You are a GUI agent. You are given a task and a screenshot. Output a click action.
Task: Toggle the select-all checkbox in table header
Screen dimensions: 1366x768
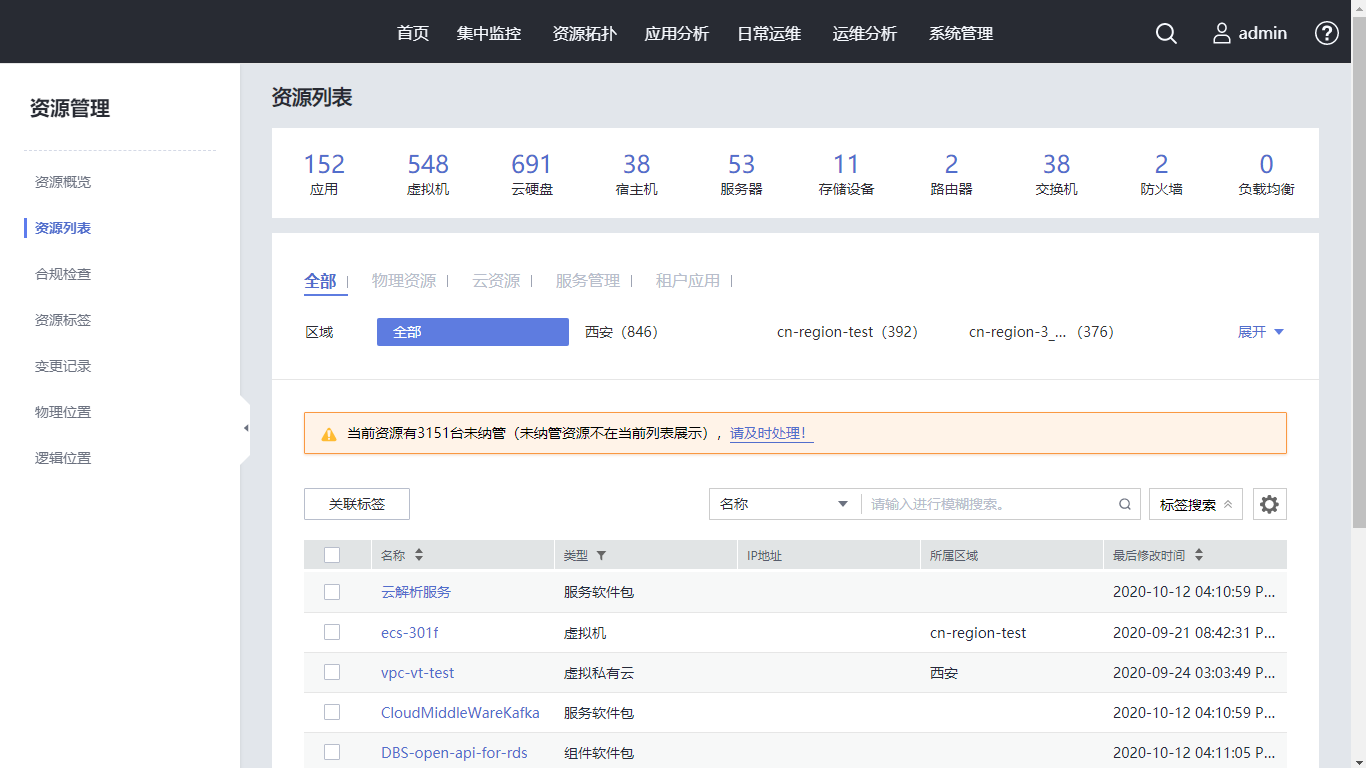[x=332, y=555]
